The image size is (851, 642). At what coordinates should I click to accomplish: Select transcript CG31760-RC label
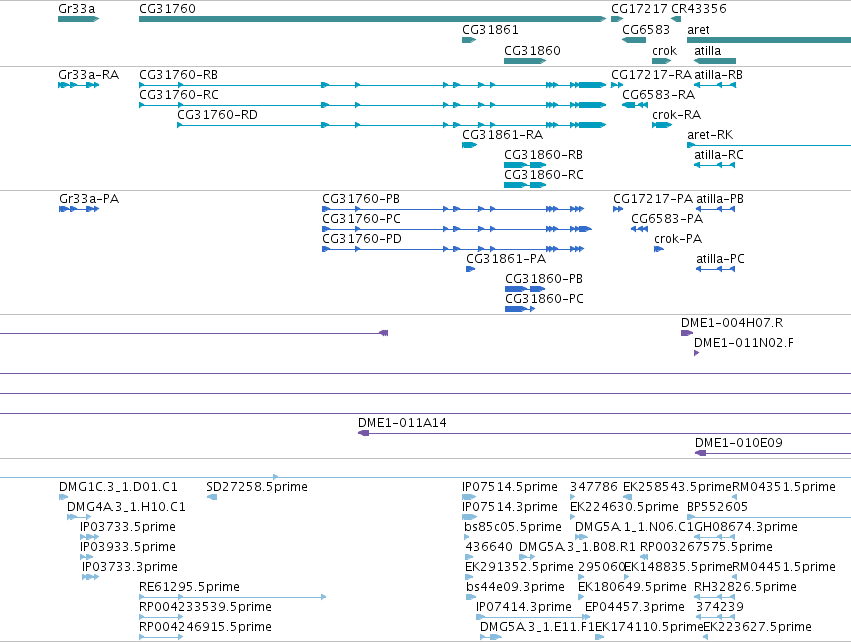pyautogui.click(x=179, y=94)
